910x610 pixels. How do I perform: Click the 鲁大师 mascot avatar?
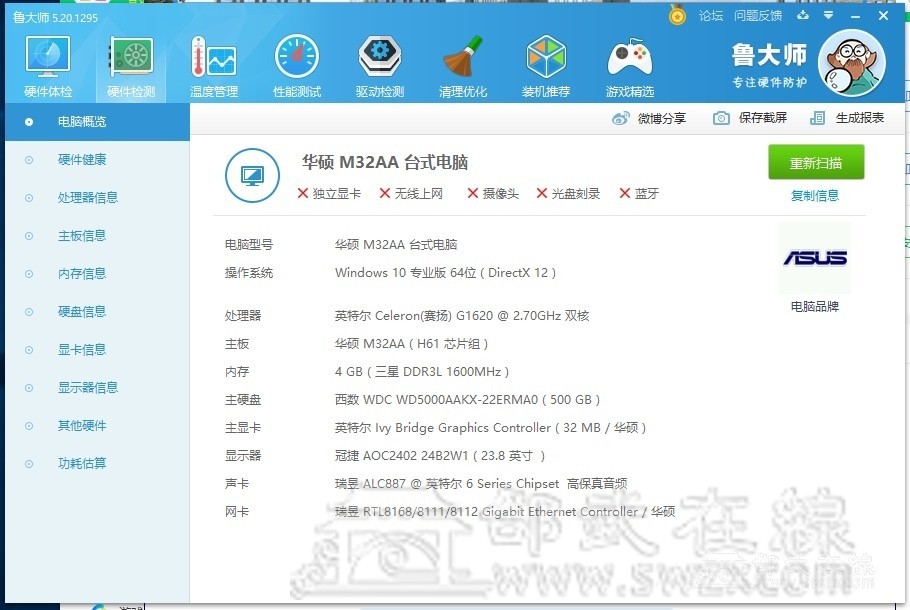click(850, 59)
